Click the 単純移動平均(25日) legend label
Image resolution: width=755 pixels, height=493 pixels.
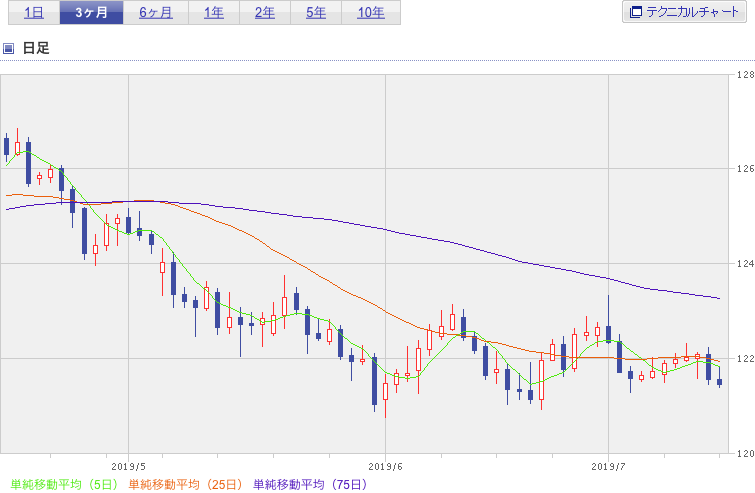tap(186, 484)
